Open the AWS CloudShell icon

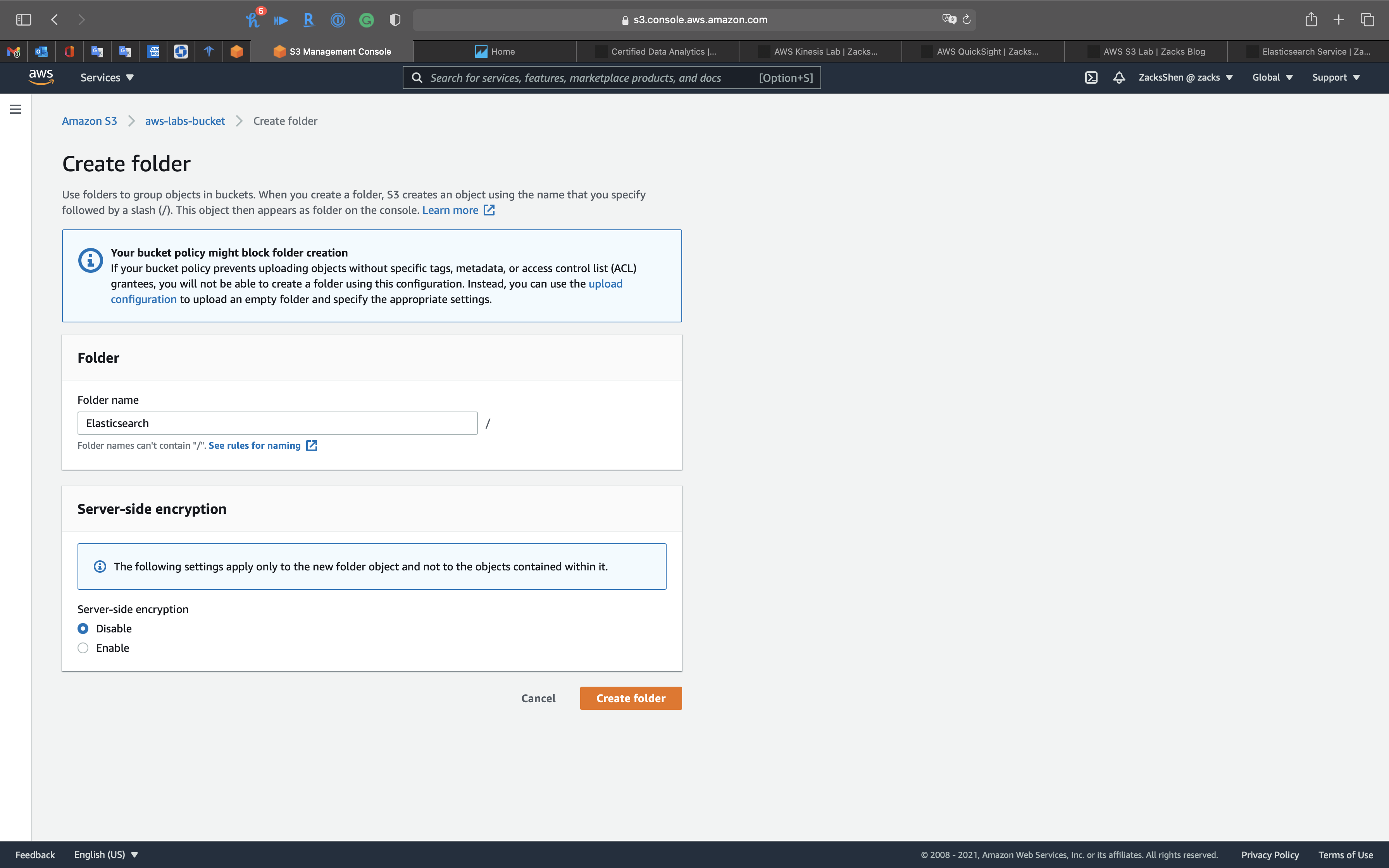click(1091, 77)
